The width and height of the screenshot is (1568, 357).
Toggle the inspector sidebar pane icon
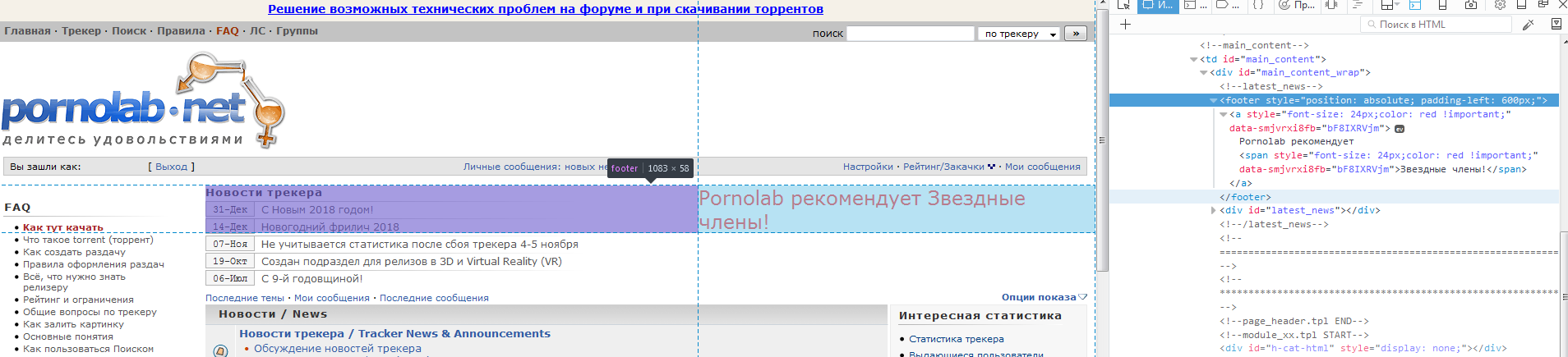[1556, 25]
